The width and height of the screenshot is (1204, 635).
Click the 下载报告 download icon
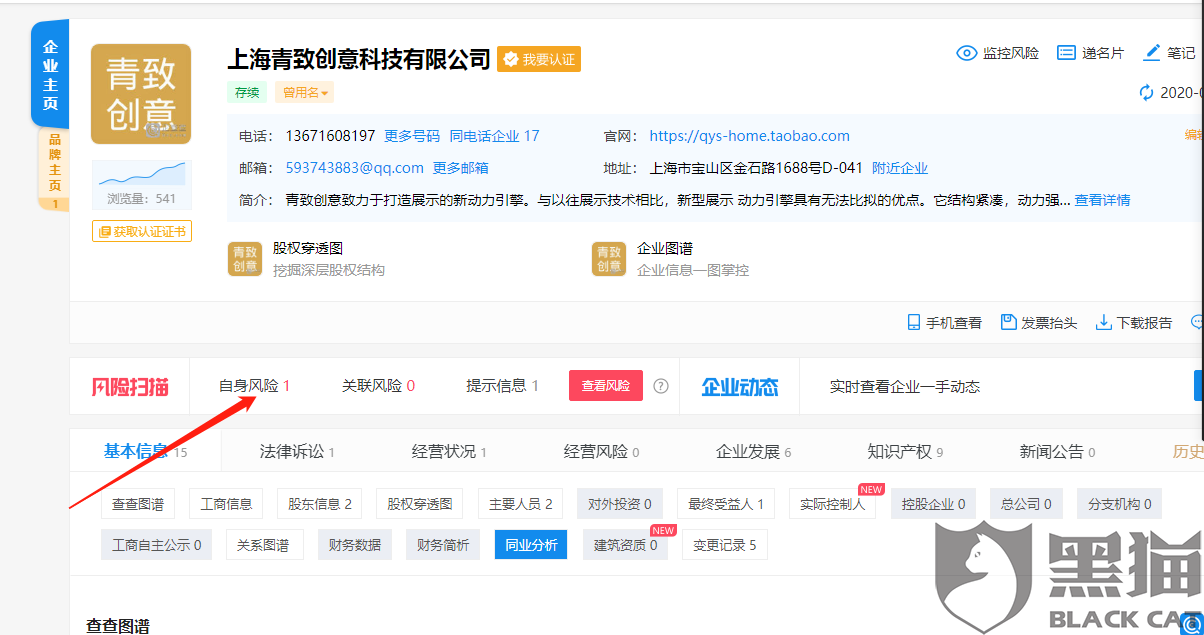1104,322
